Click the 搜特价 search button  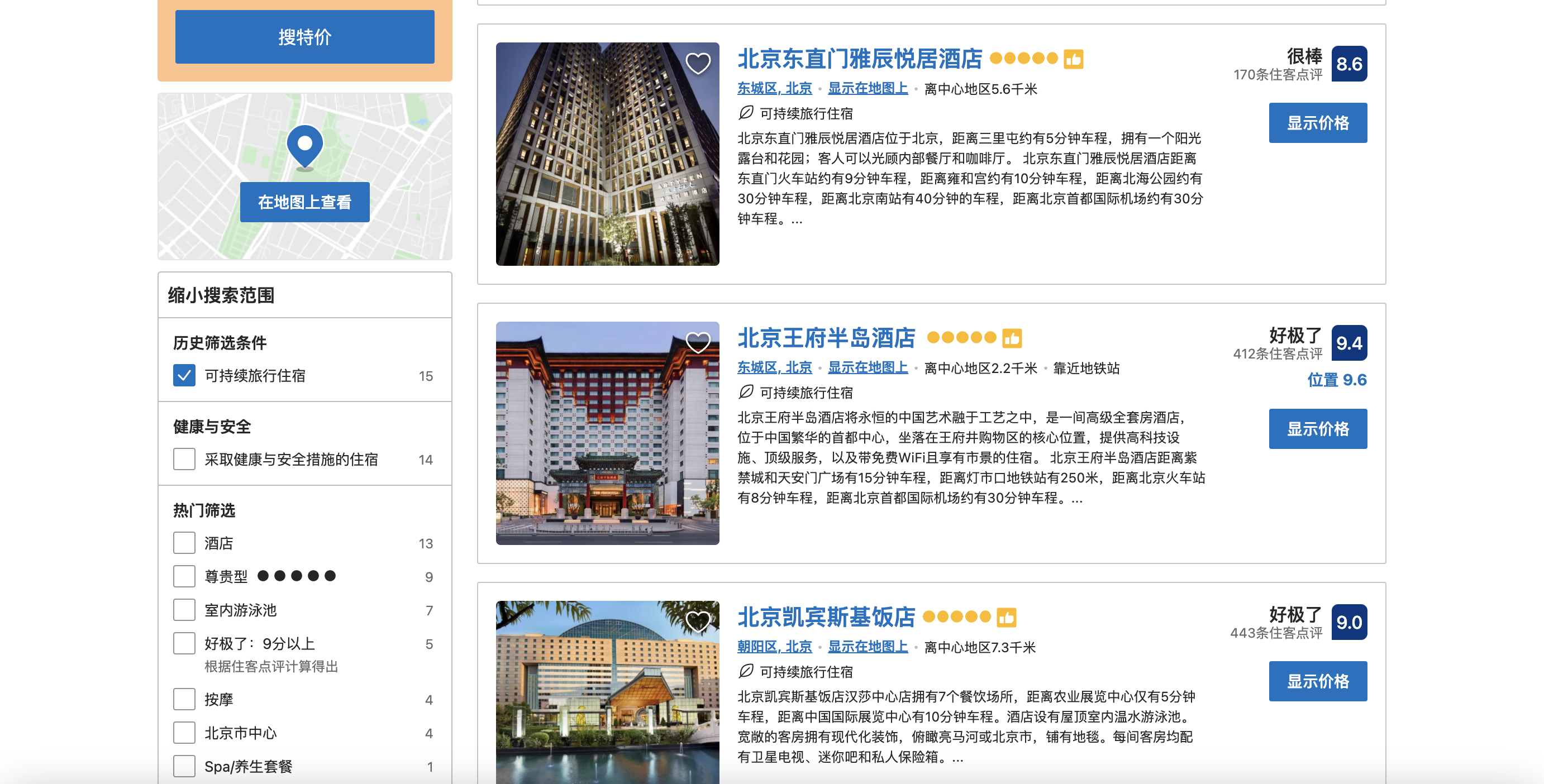pyautogui.click(x=304, y=36)
